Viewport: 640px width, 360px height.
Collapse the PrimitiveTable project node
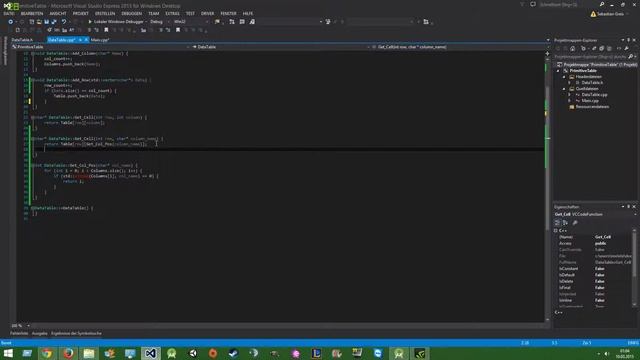tap(558, 71)
